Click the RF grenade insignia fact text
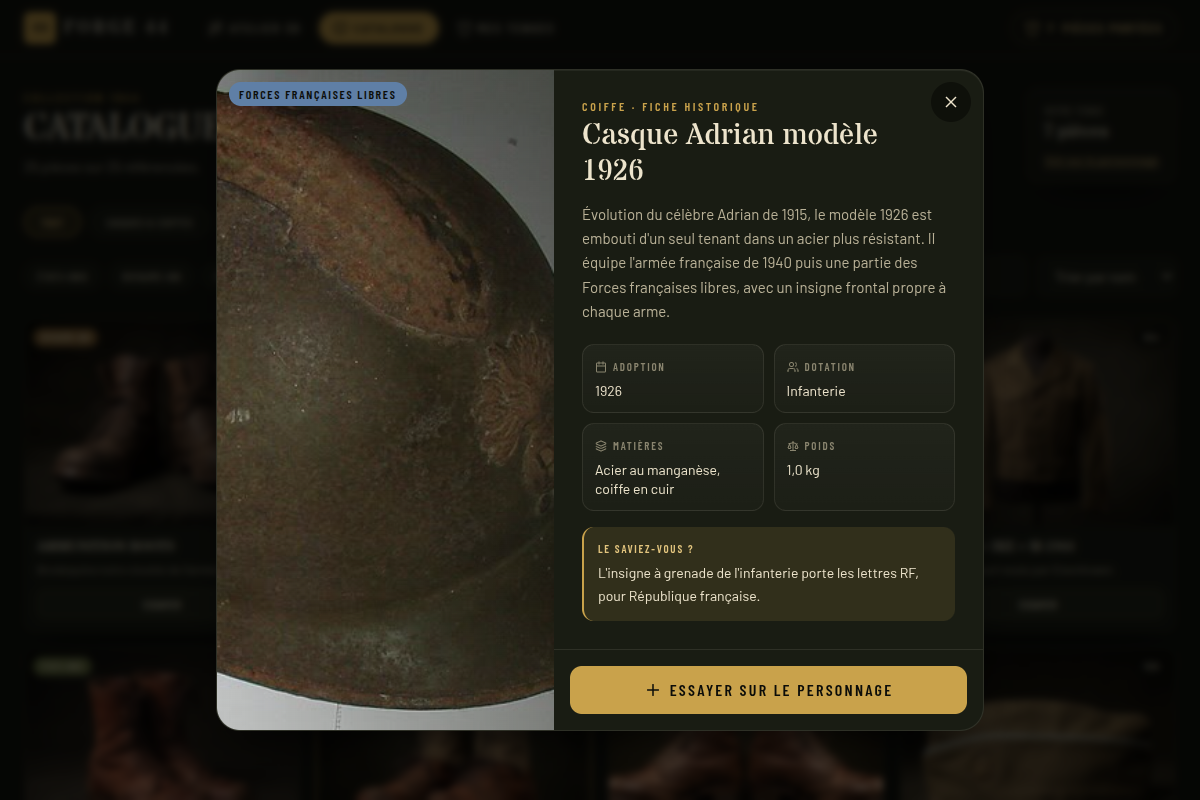Screen dimensions: 1200x800 (x=758, y=585)
